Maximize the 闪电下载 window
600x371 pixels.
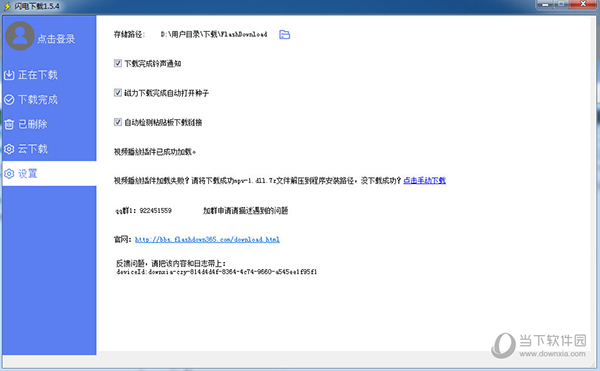click(561, 5)
